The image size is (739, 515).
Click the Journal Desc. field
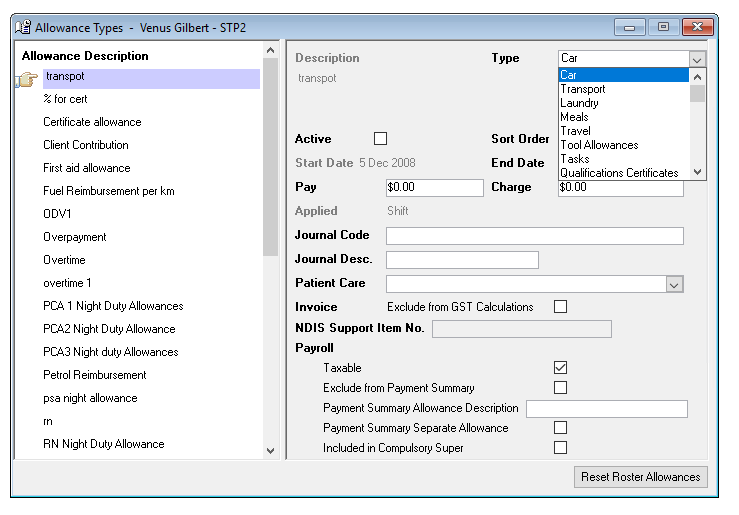[x=462, y=260]
